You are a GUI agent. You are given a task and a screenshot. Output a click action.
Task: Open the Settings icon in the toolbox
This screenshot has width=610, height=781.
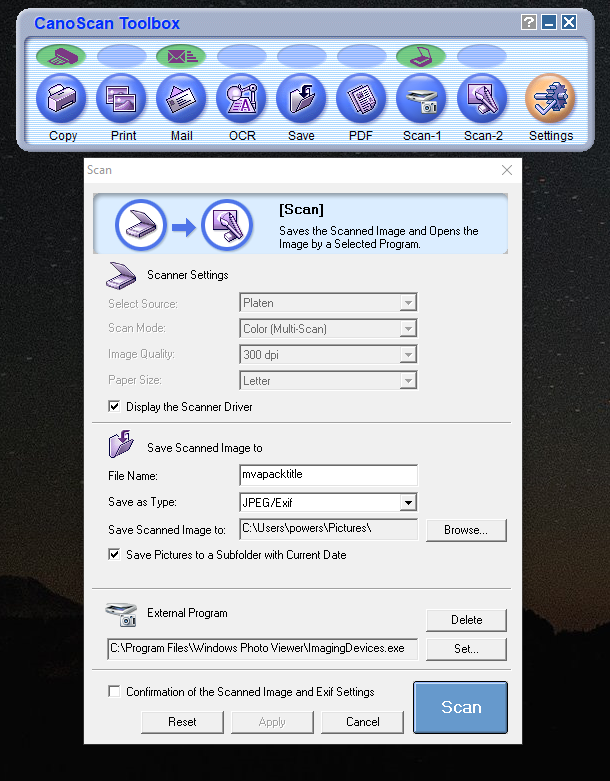(551, 99)
